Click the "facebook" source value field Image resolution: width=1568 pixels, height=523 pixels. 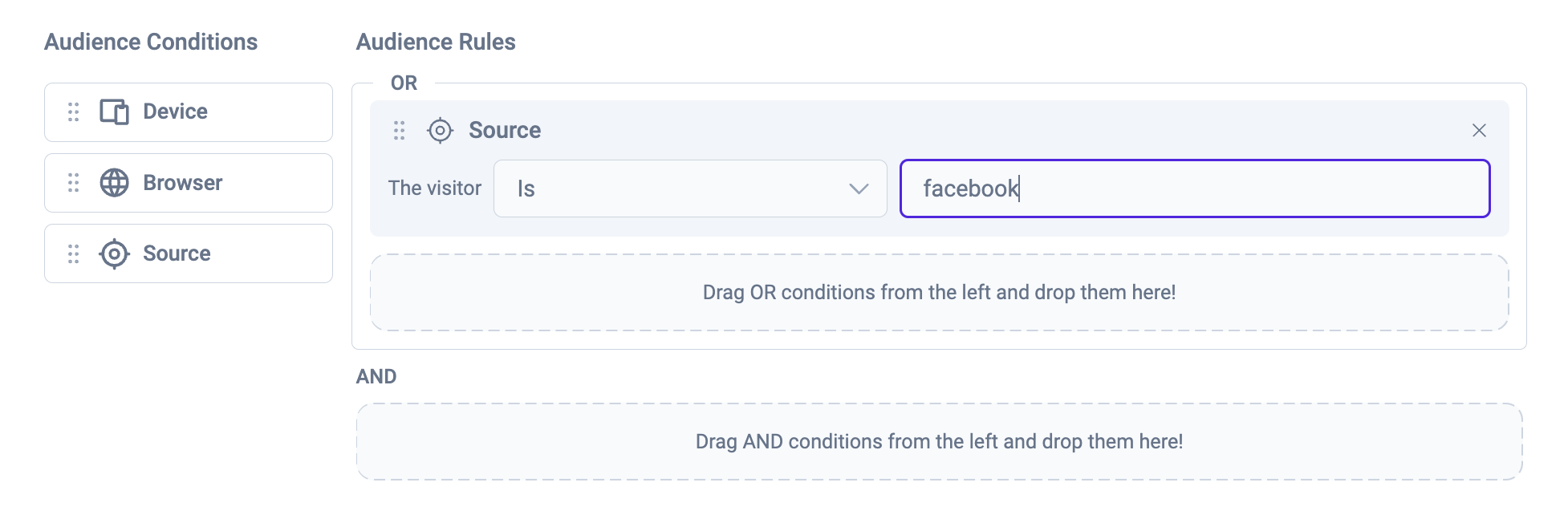1194,189
